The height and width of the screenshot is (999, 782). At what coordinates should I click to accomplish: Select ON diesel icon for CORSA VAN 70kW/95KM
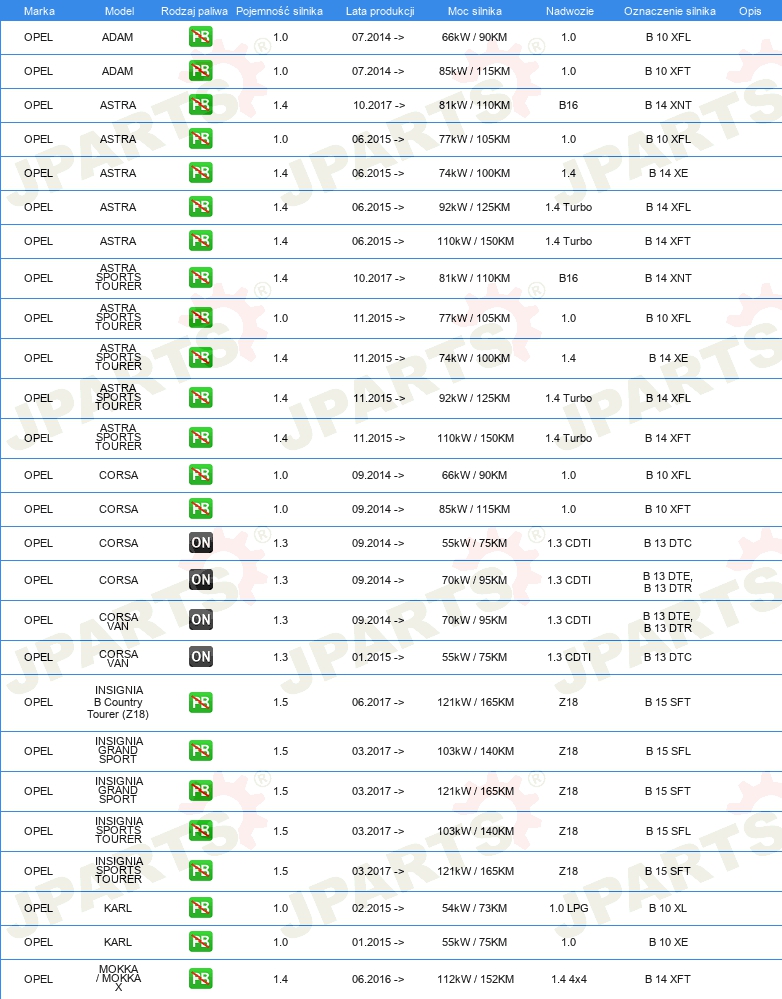pyautogui.click(x=201, y=620)
